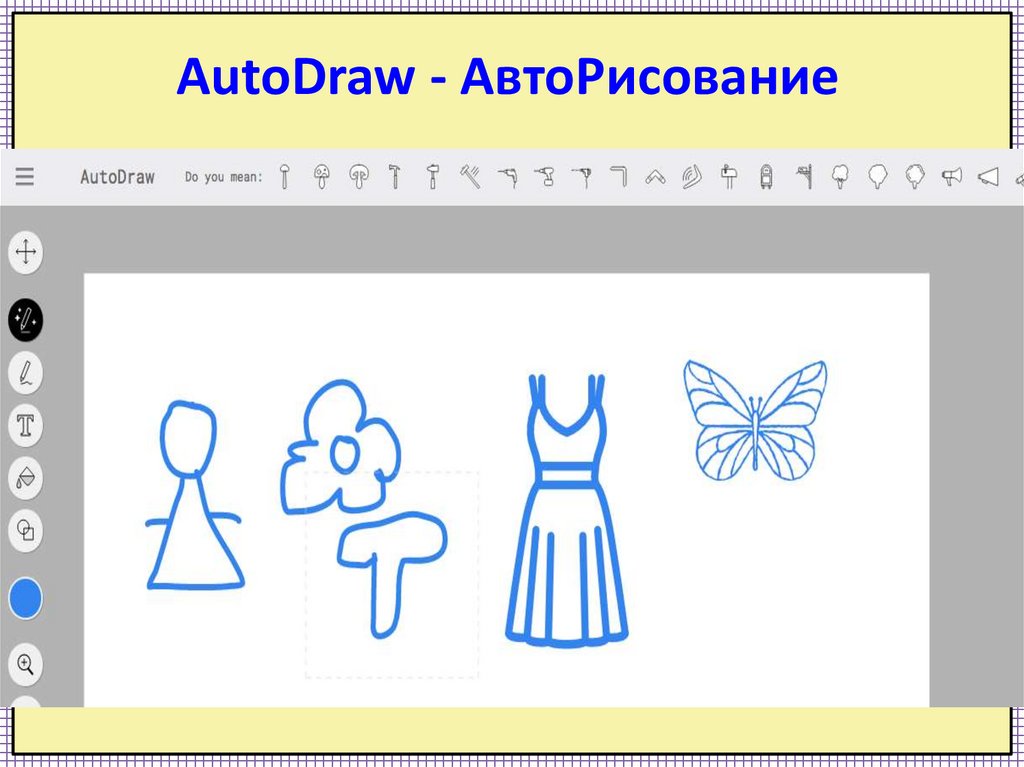Click the hand-drawn mushroom inside the dashed selection

pyautogui.click(x=392, y=574)
